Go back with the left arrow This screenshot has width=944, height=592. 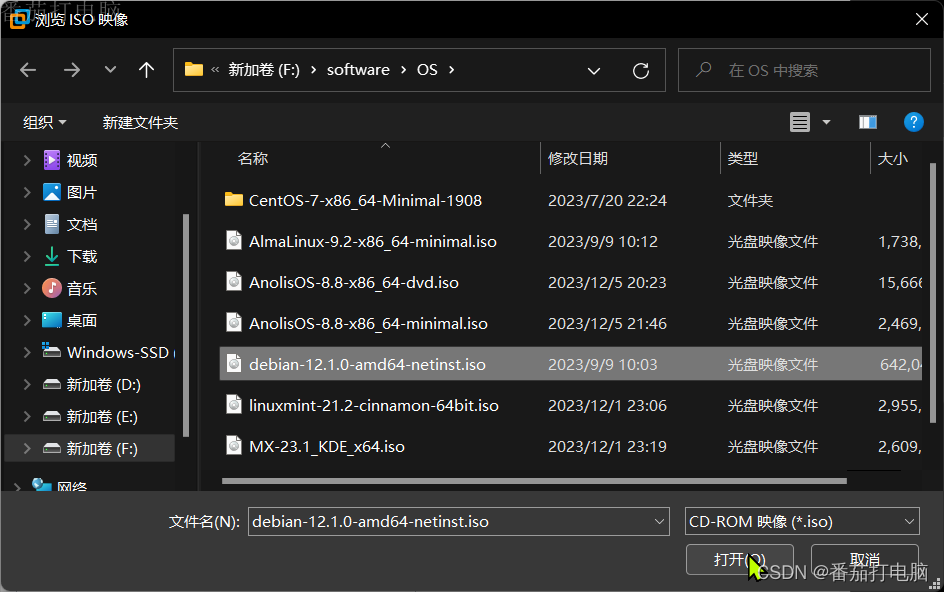[x=28, y=70]
